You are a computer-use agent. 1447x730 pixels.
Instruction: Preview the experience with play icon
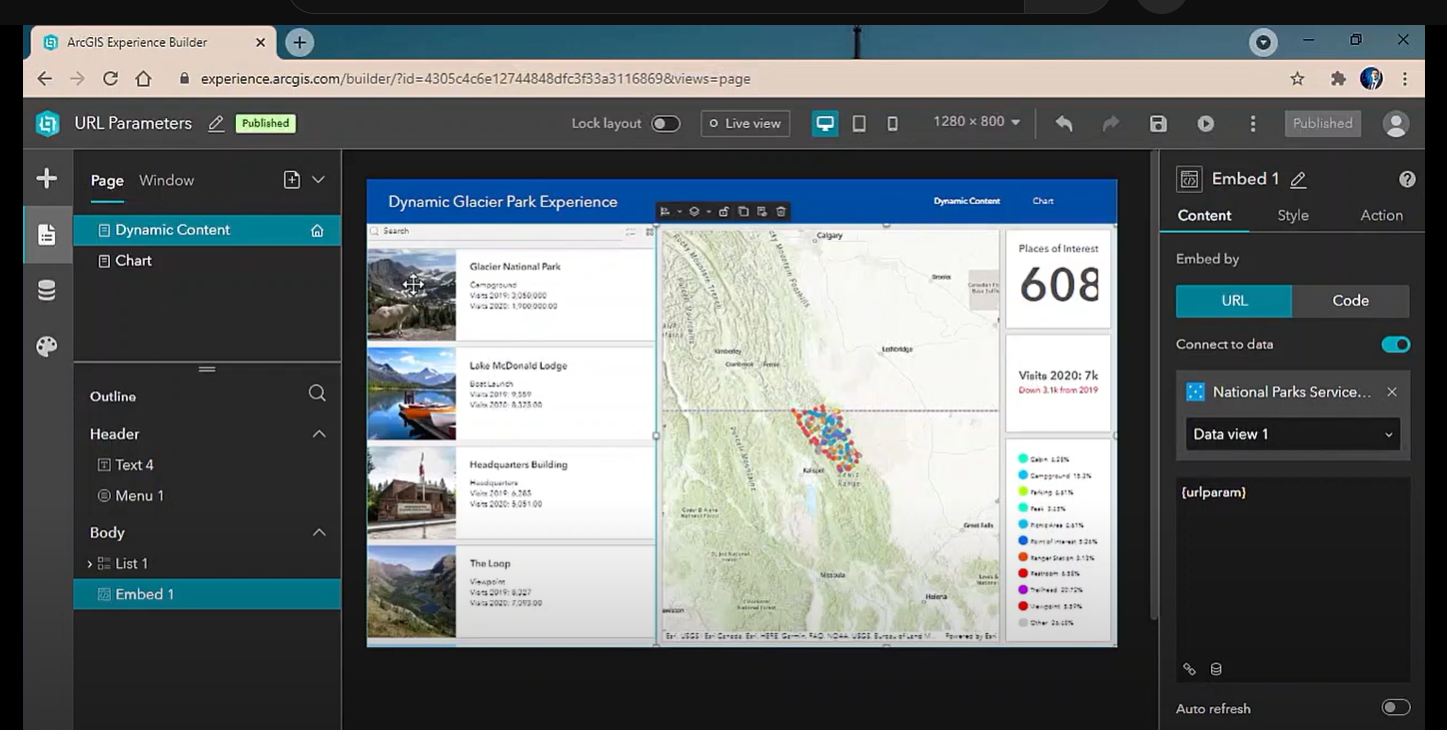1206,123
